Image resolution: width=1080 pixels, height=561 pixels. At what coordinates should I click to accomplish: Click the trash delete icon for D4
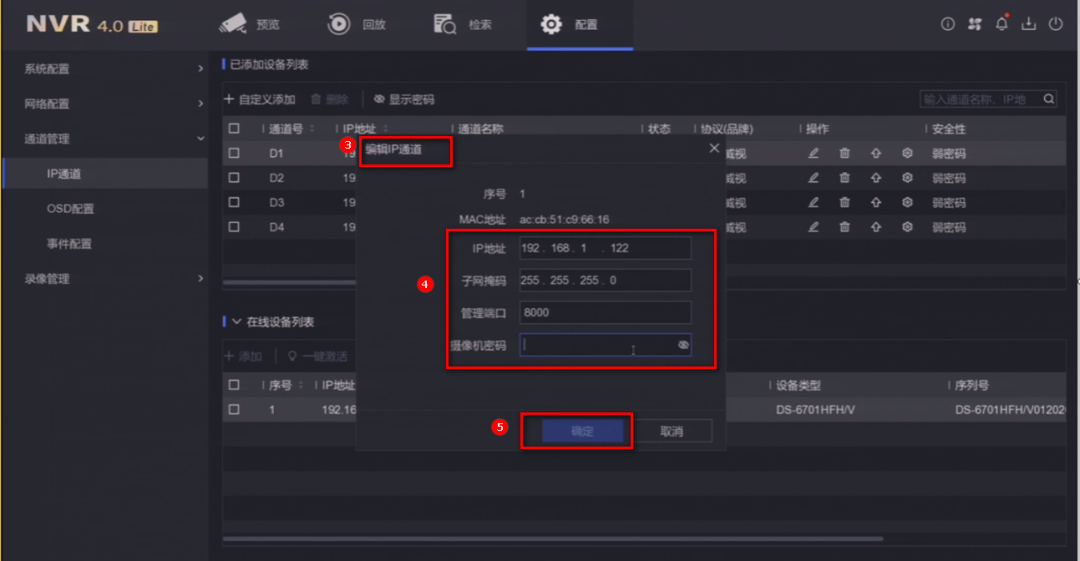844,227
